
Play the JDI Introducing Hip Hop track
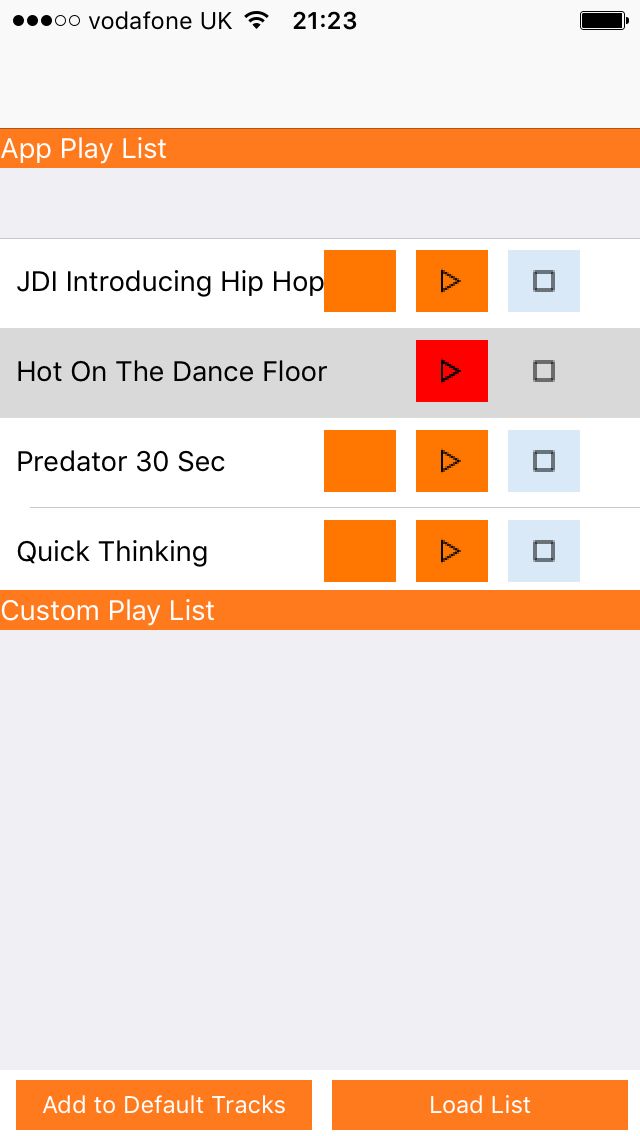(452, 281)
